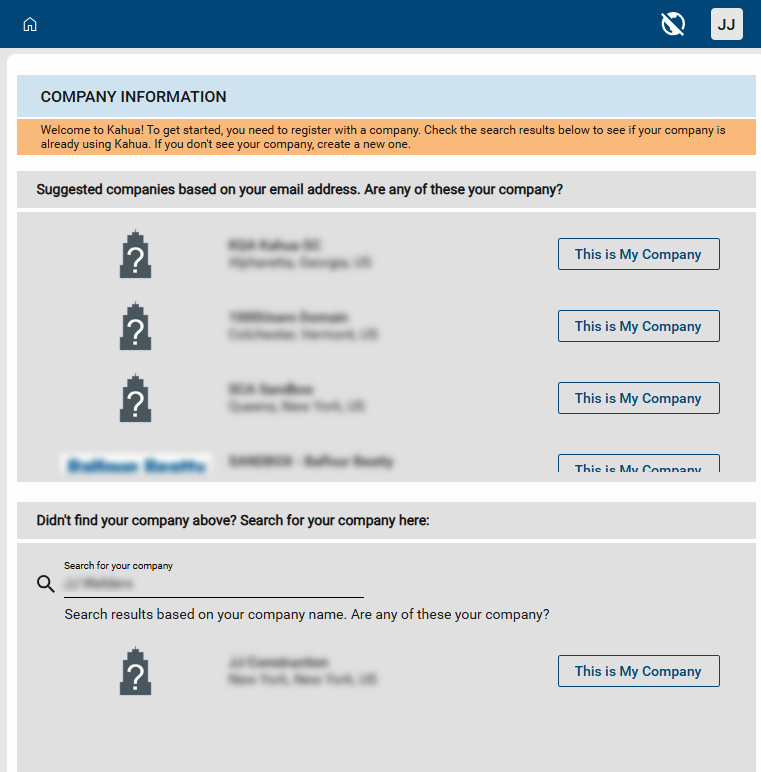Click the Balfour Beatty company logo

[x=136, y=465]
